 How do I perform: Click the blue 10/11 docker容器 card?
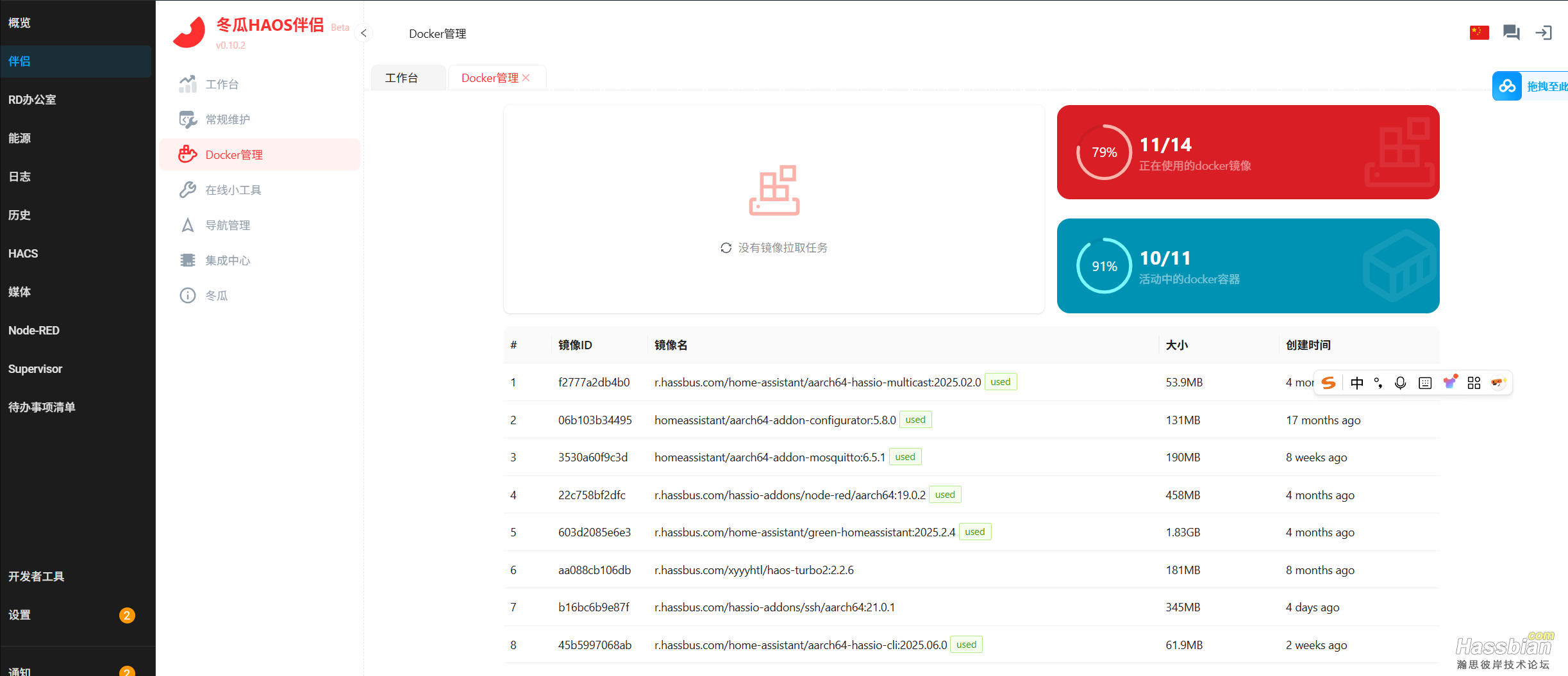[1247, 266]
